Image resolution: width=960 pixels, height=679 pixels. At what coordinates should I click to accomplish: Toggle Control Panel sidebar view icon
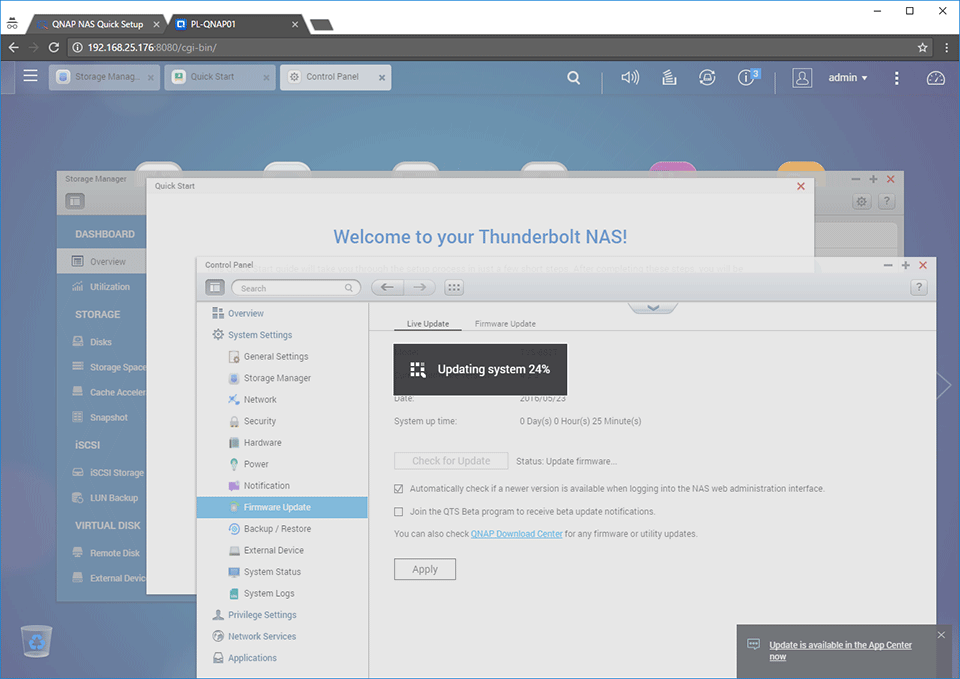214,287
